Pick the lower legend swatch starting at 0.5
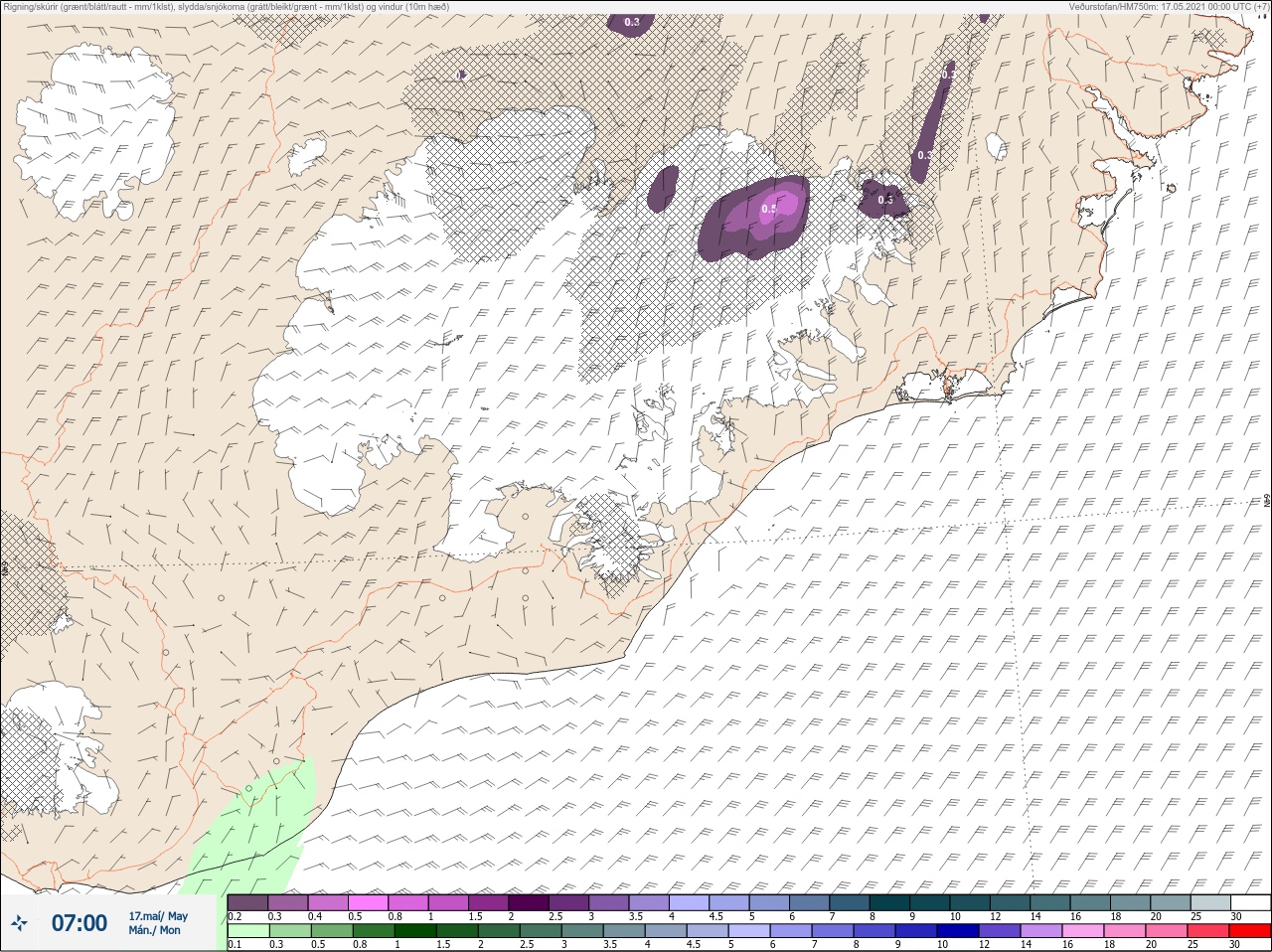1272x952 pixels. coord(331,931)
